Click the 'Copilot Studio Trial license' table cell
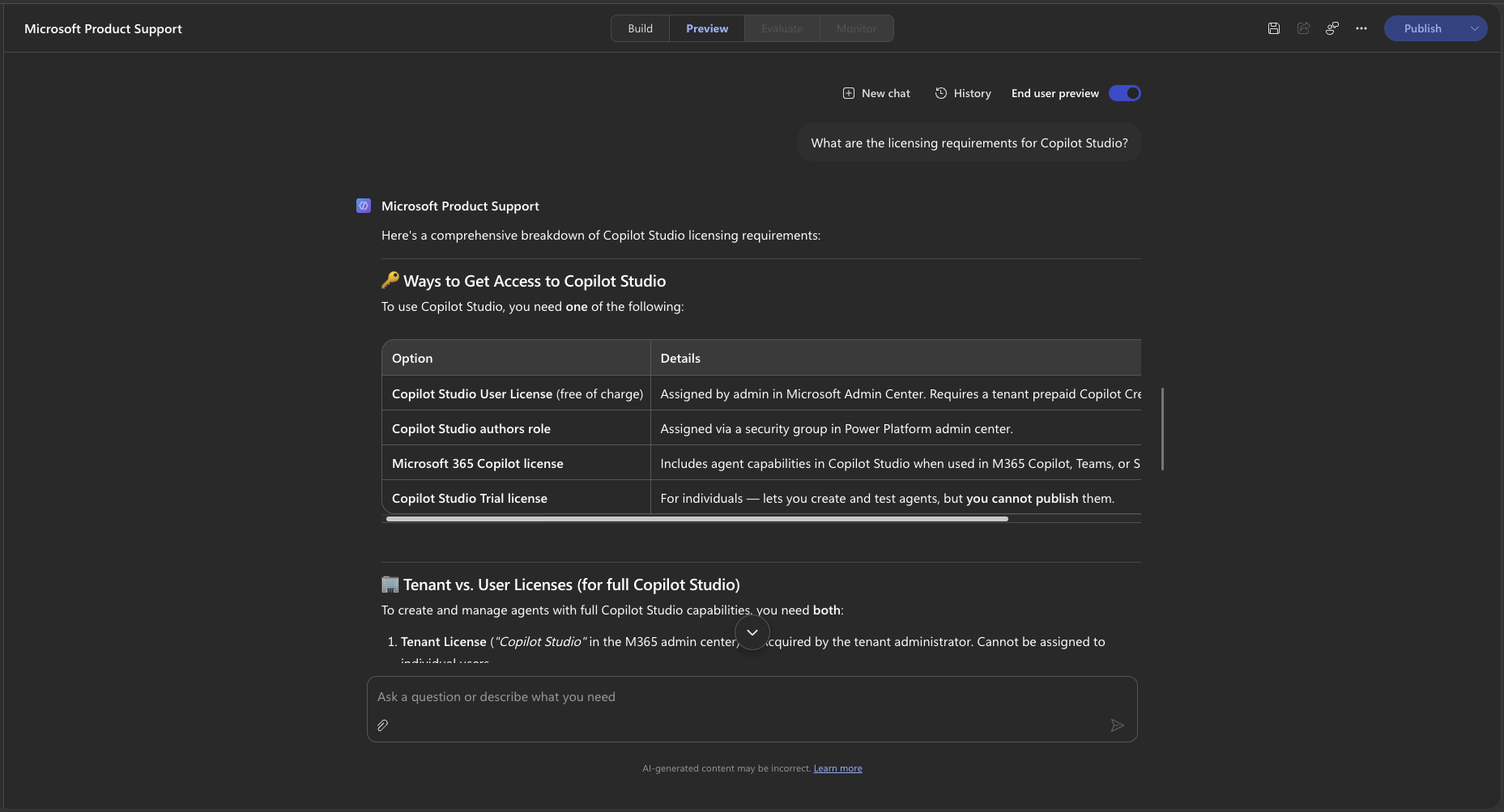The image size is (1504, 812). (x=516, y=498)
